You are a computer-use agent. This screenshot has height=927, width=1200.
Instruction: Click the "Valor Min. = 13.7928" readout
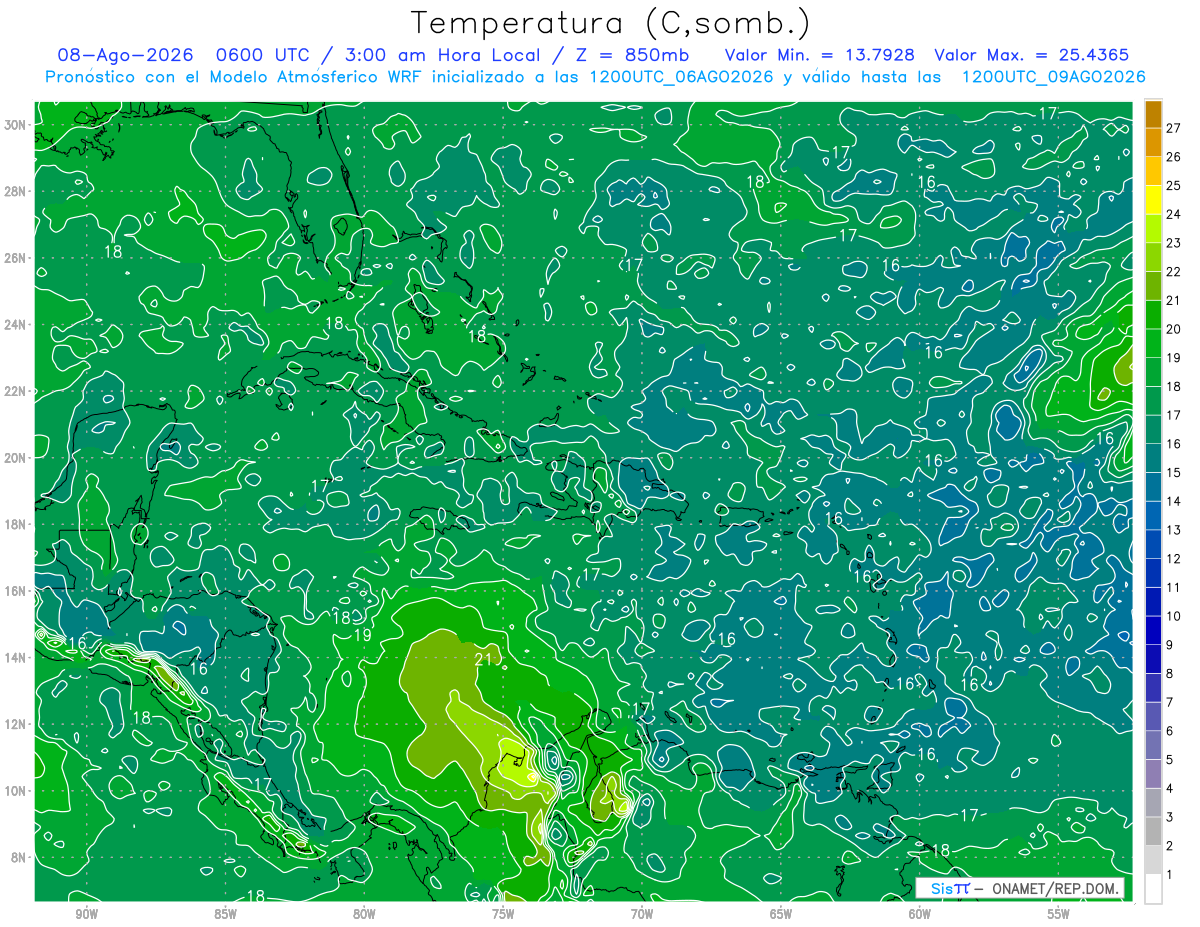818,55
